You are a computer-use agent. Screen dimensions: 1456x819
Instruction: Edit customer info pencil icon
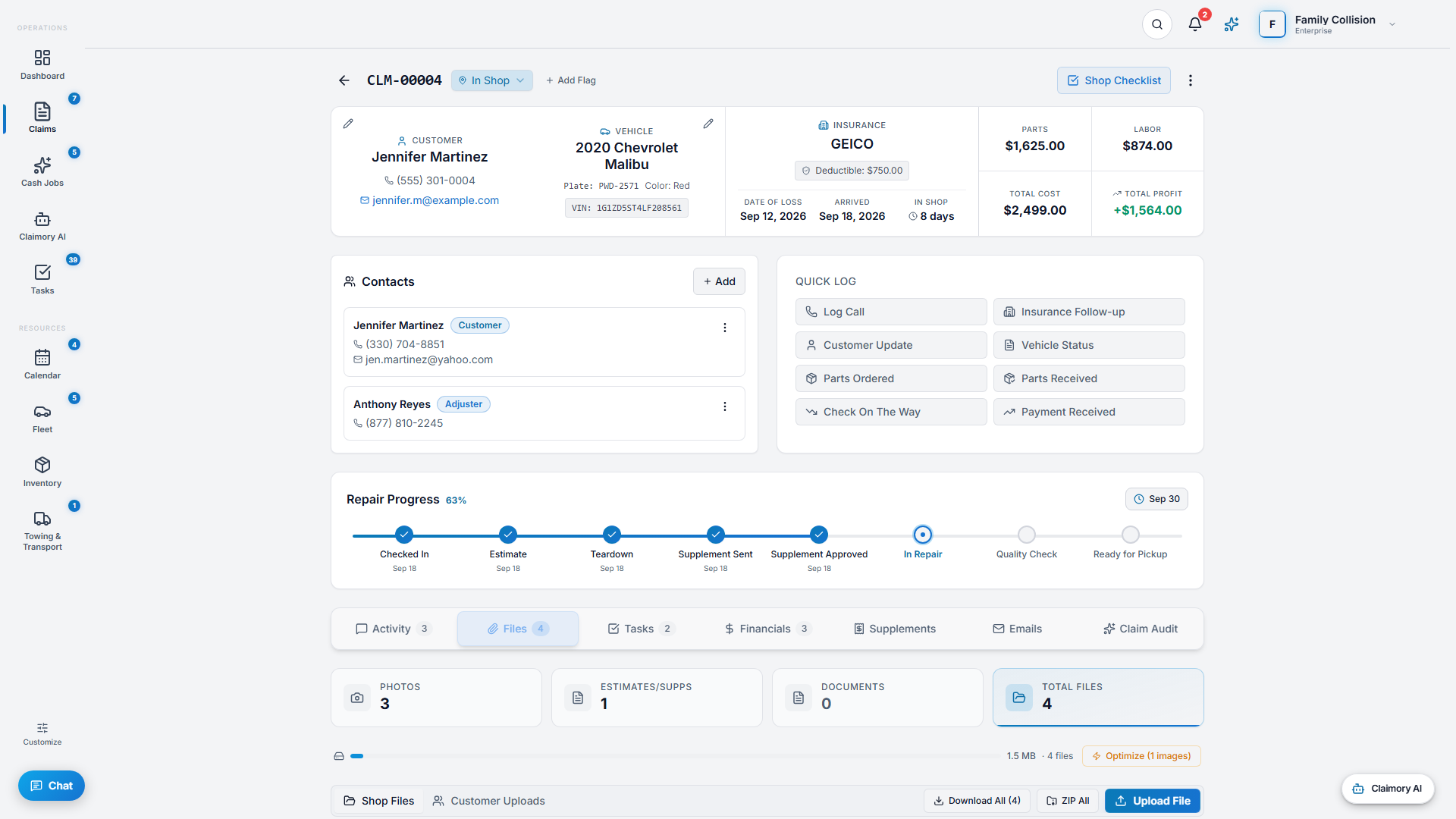point(348,124)
